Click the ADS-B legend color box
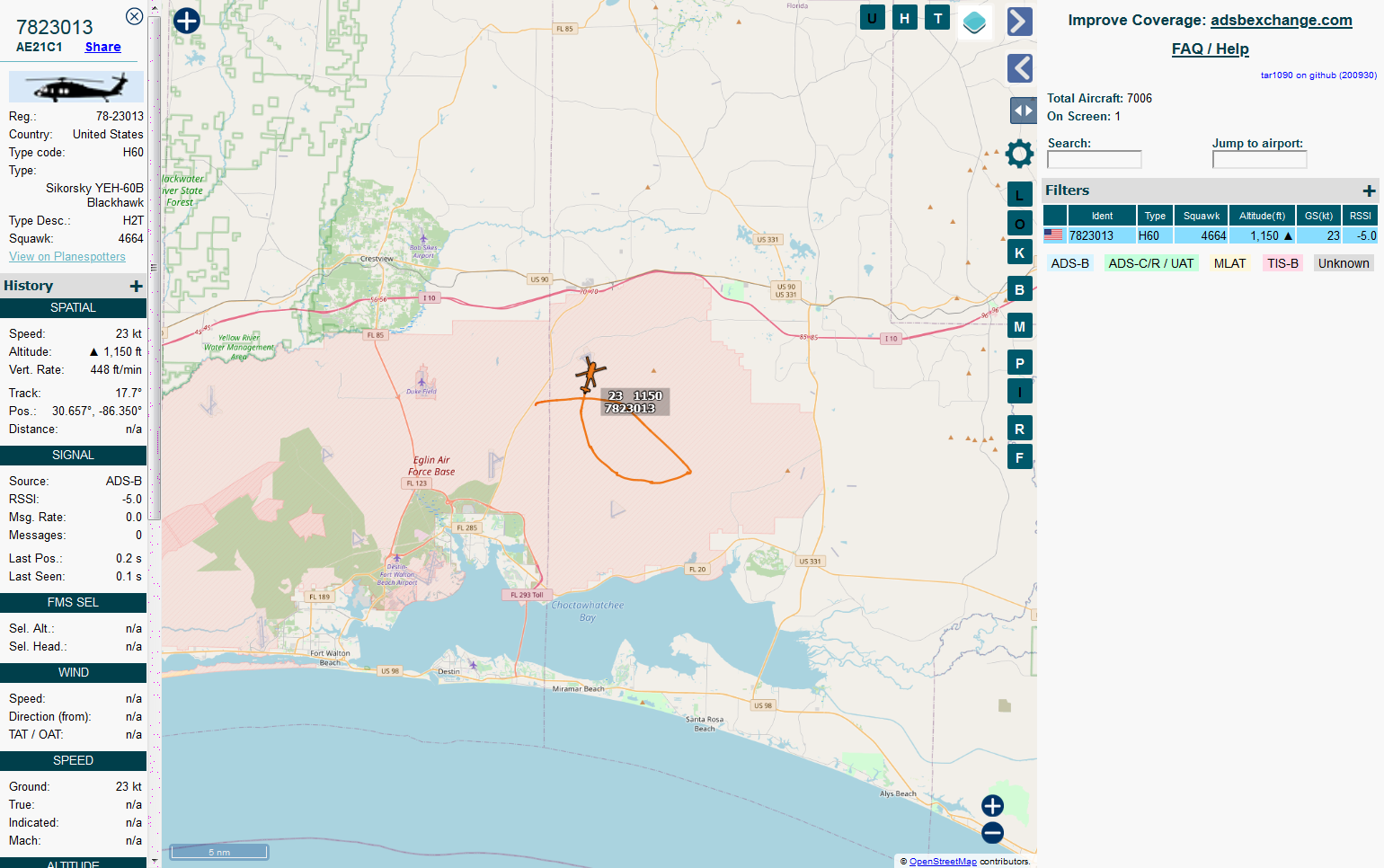Screen dimensions: 1384x868 [1069, 263]
